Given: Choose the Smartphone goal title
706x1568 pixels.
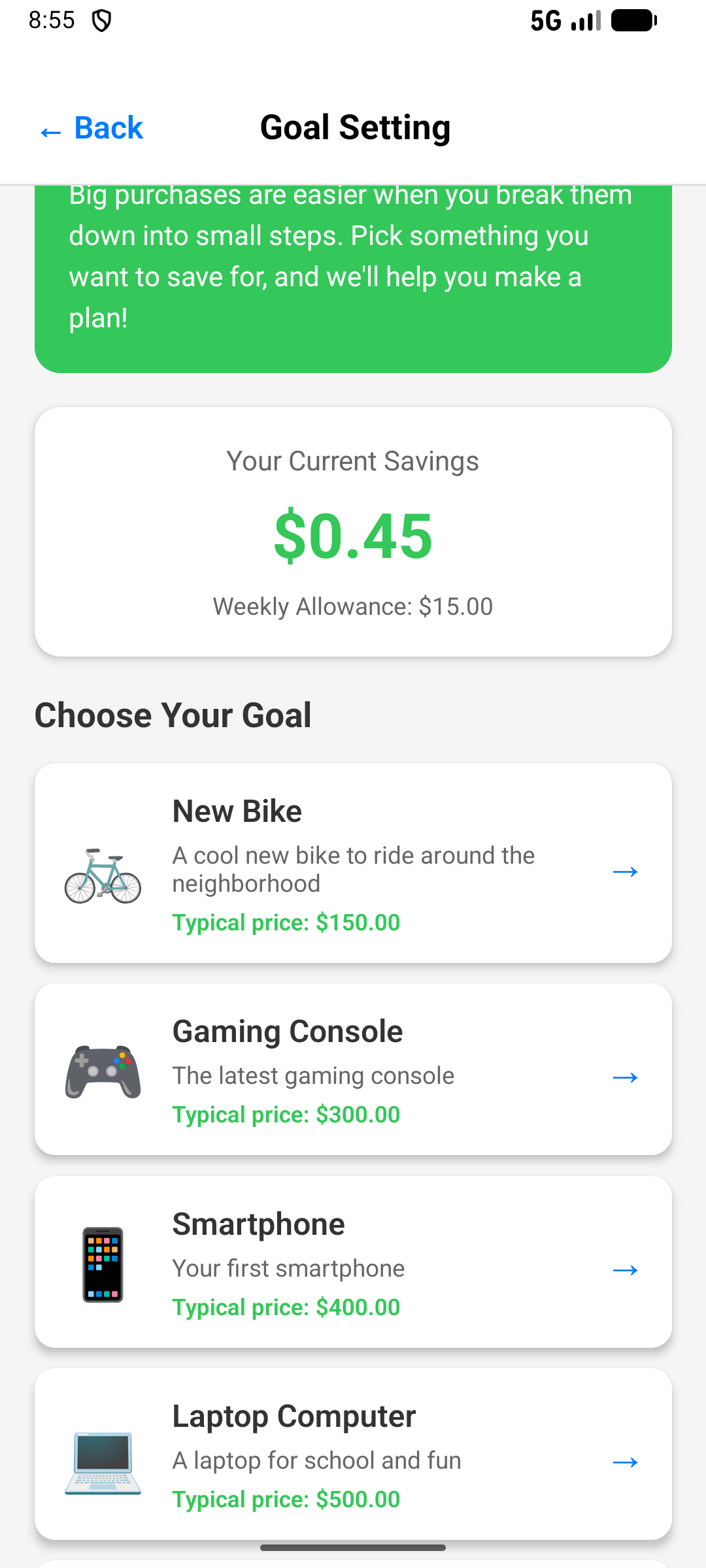Looking at the screenshot, I should coord(258,1224).
